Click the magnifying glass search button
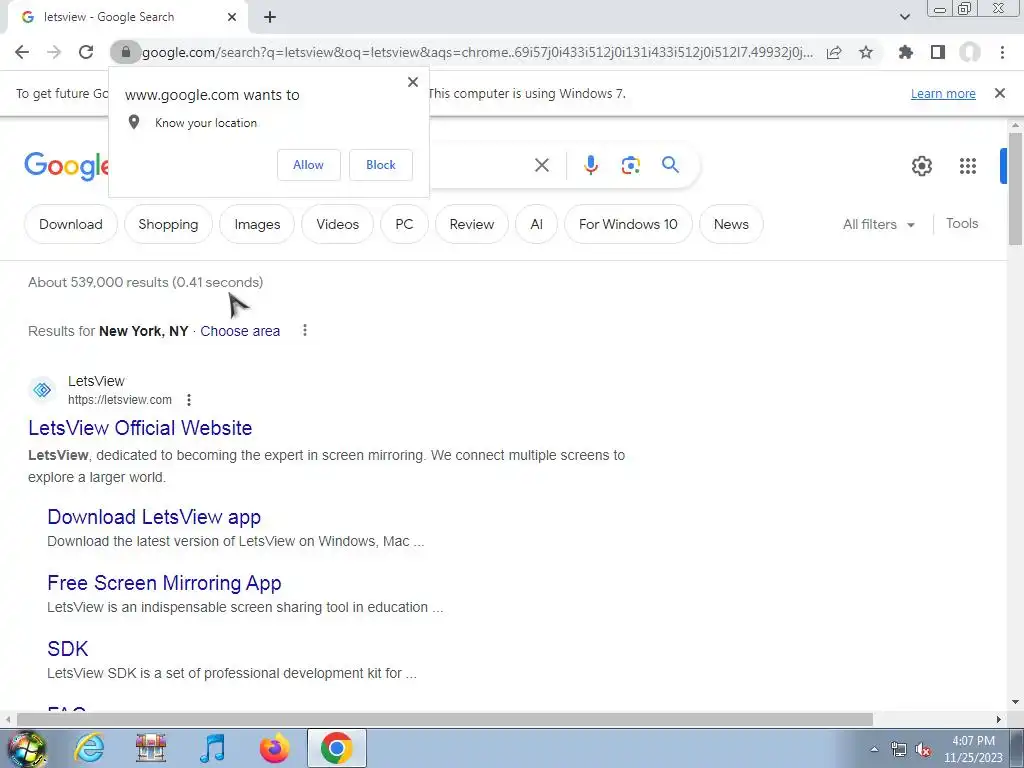Viewport: 1024px width, 768px height. 670,165
